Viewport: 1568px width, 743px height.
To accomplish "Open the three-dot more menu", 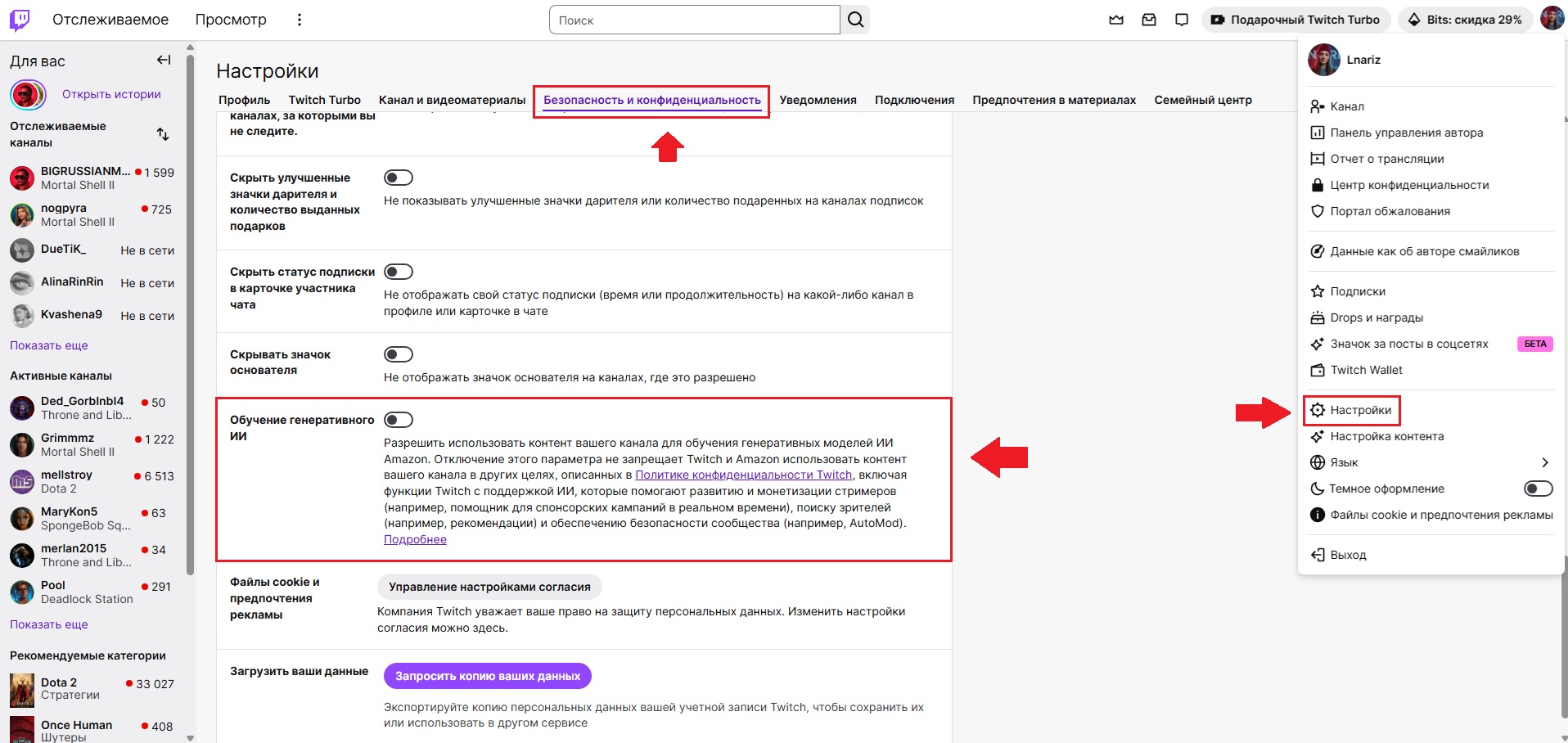I will tap(300, 20).
